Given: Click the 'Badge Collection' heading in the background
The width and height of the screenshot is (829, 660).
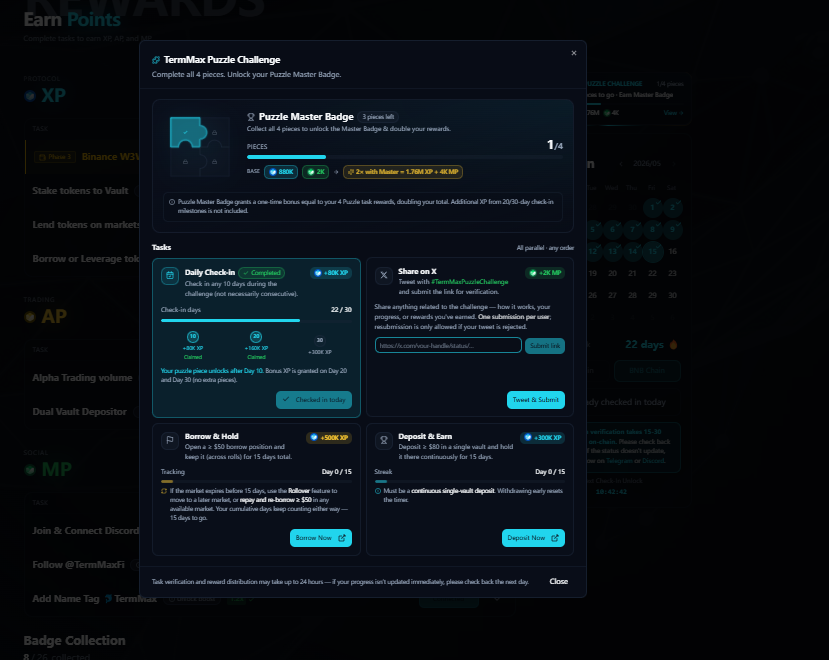Looking at the screenshot, I should click(75, 640).
